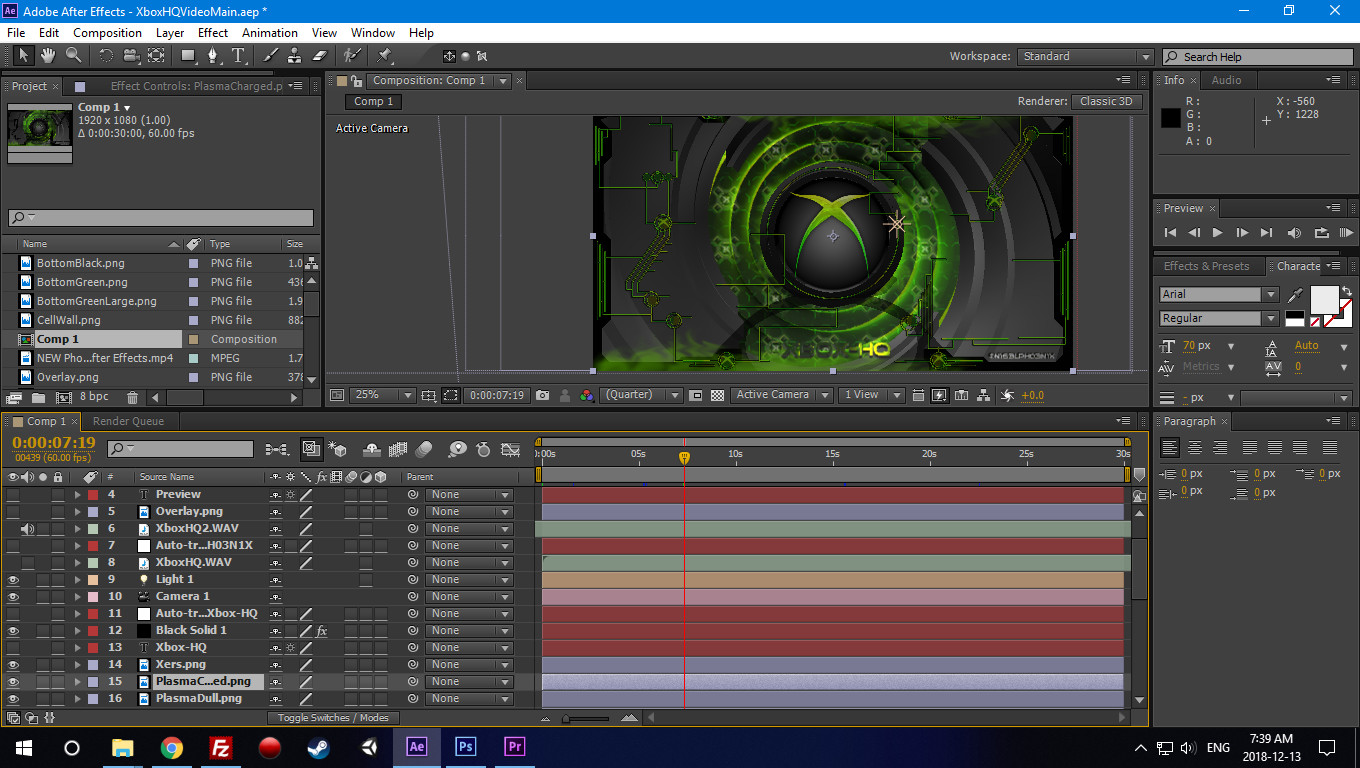Switch to the Audio panel tab
The image size is (1360, 768).
point(1226,80)
